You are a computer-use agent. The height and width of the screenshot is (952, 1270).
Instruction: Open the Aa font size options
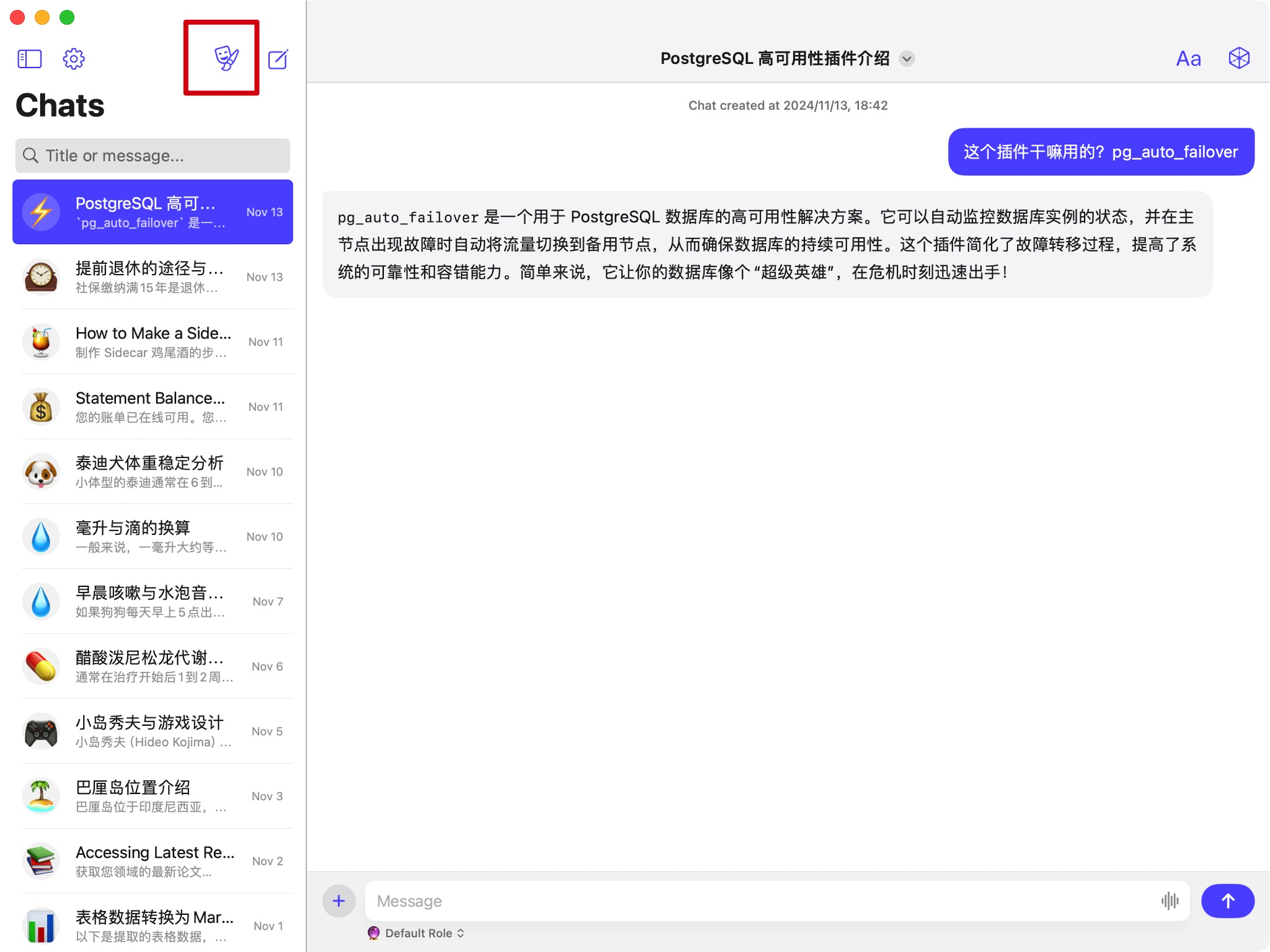[1188, 59]
